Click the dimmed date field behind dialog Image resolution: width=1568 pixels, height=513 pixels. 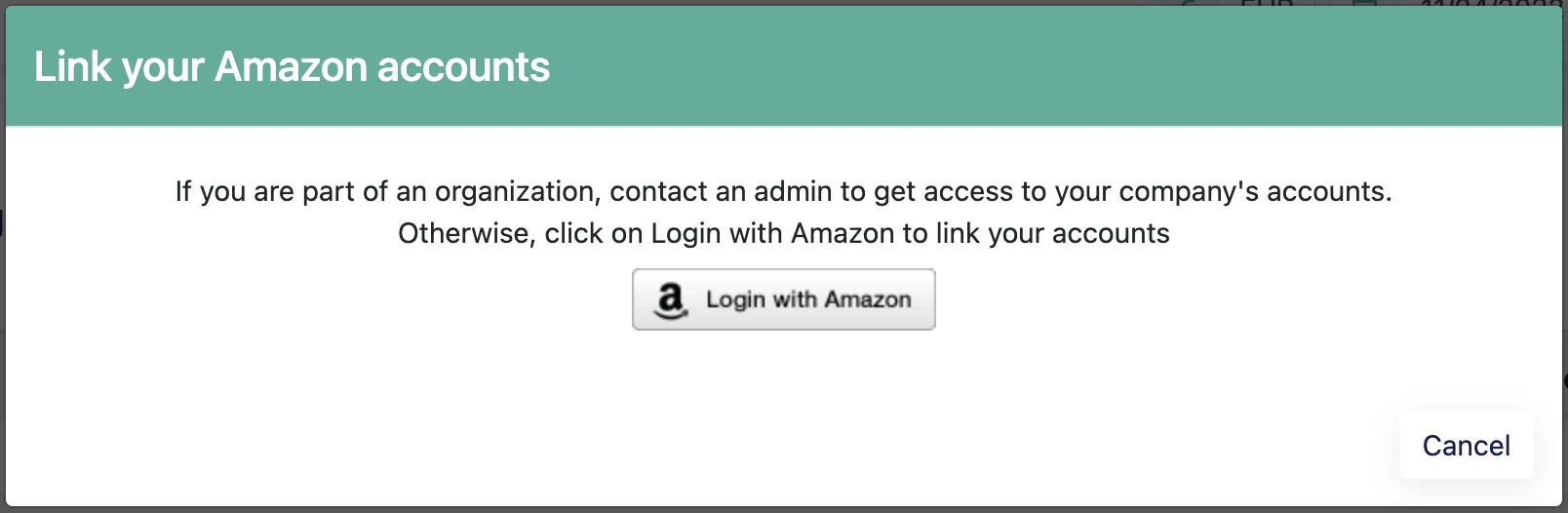tap(1490, 4)
